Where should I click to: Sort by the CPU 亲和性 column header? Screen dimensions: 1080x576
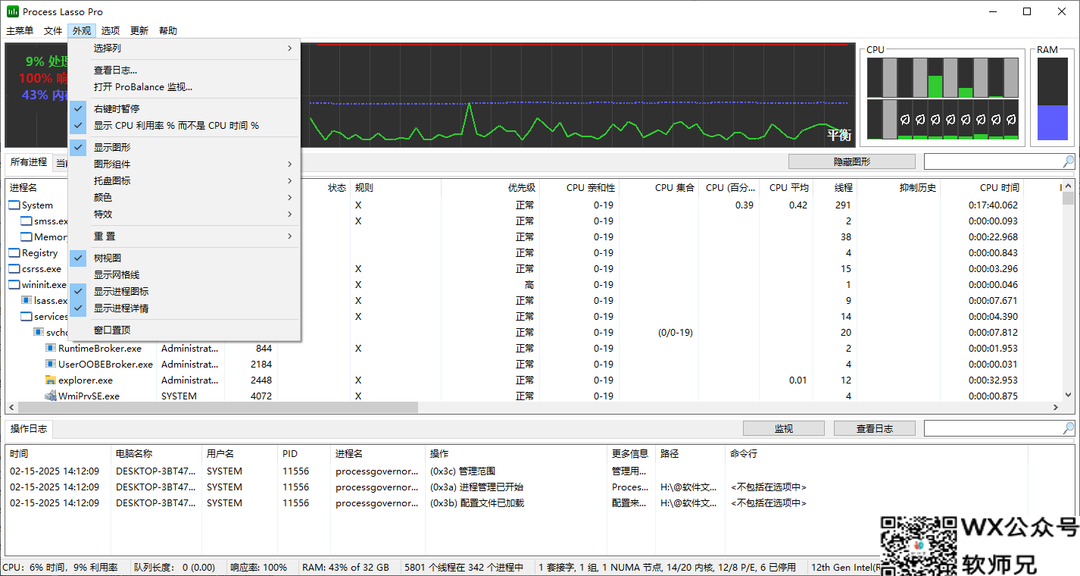579,187
